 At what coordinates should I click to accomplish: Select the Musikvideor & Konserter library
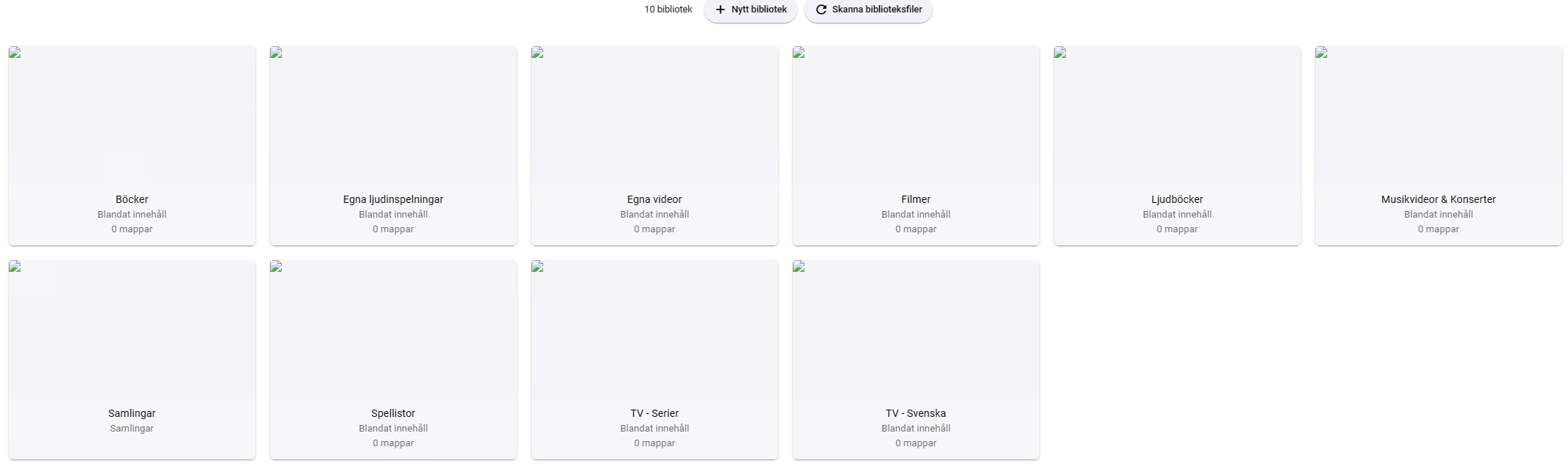pos(1438,146)
